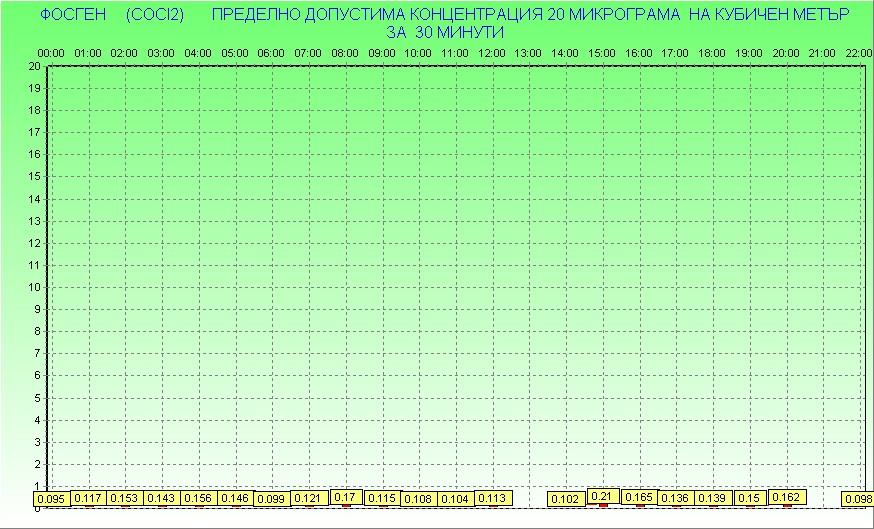Select the 21:00 time axis label
The image size is (874, 529).
[822, 53]
